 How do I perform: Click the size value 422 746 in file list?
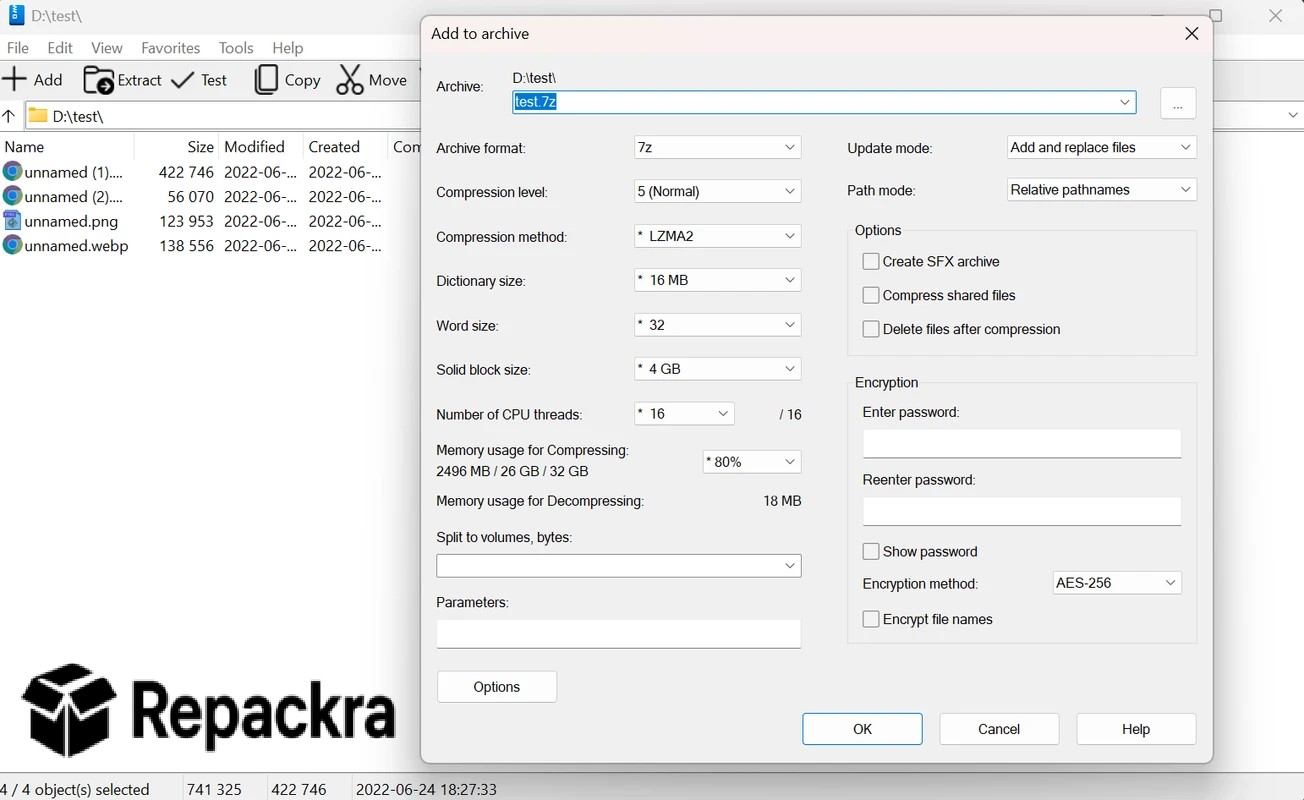tap(186, 172)
